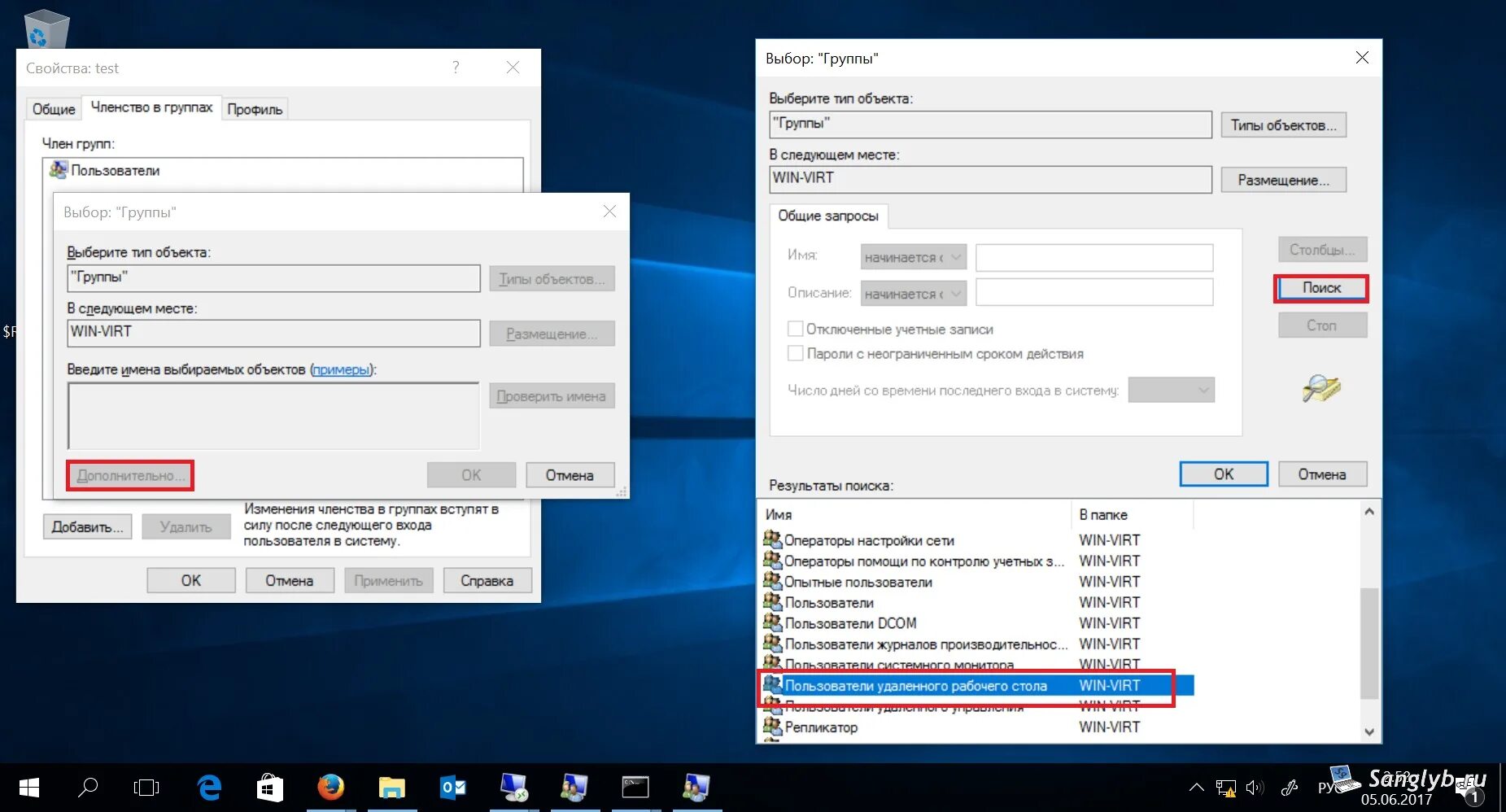
Task: Open the примеры link
Action: pyautogui.click(x=342, y=369)
